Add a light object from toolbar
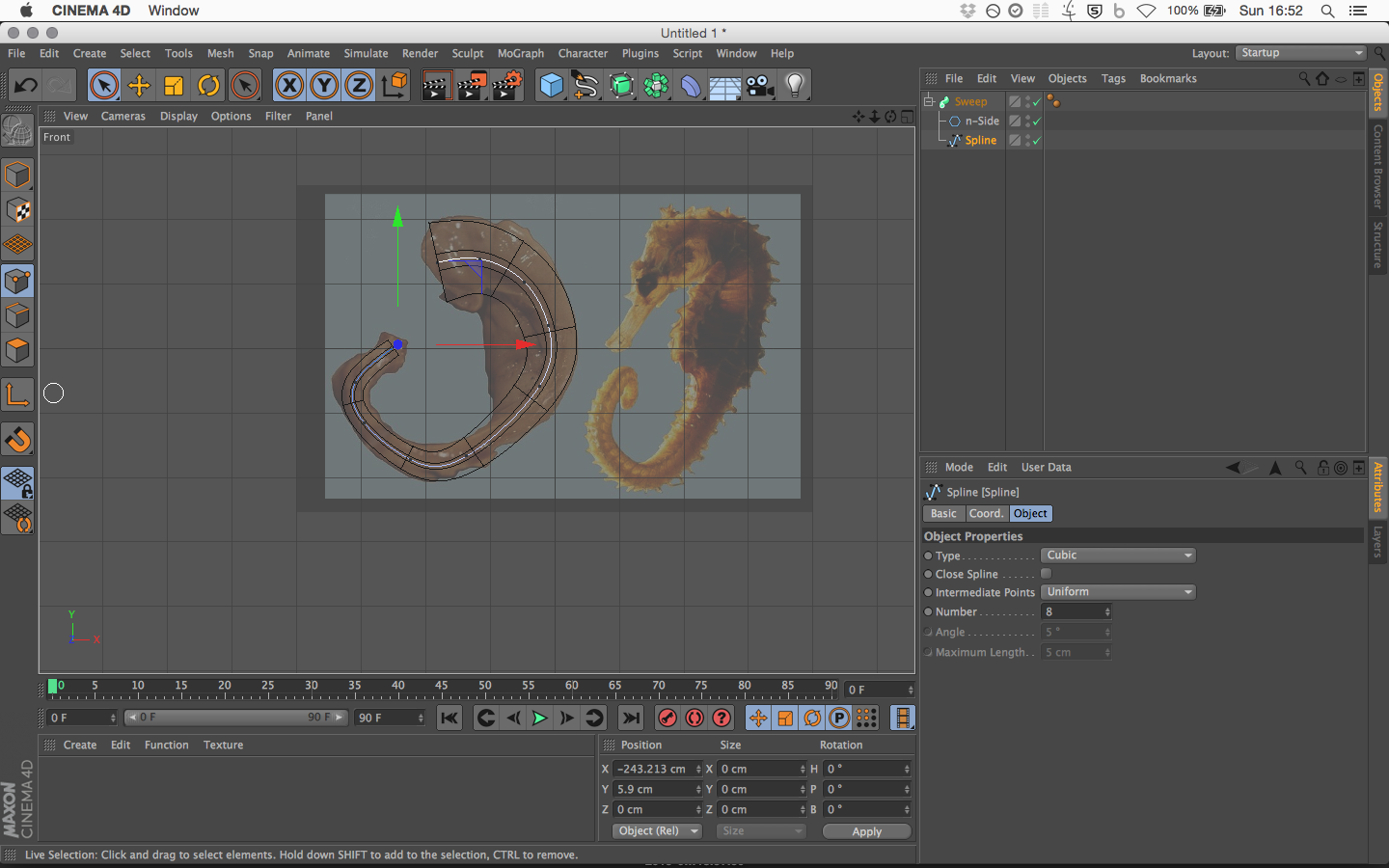This screenshot has height=868, width=1389. click(x=795, y=86)
